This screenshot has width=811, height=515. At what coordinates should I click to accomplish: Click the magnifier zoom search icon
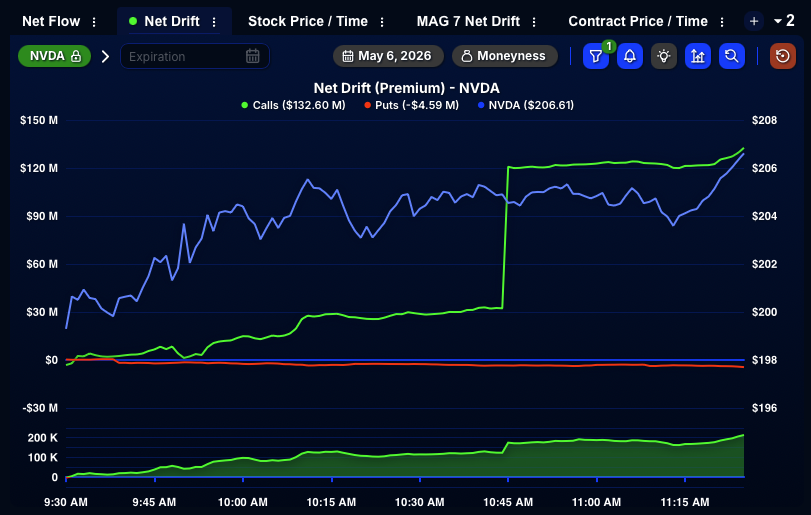[731, 56]
